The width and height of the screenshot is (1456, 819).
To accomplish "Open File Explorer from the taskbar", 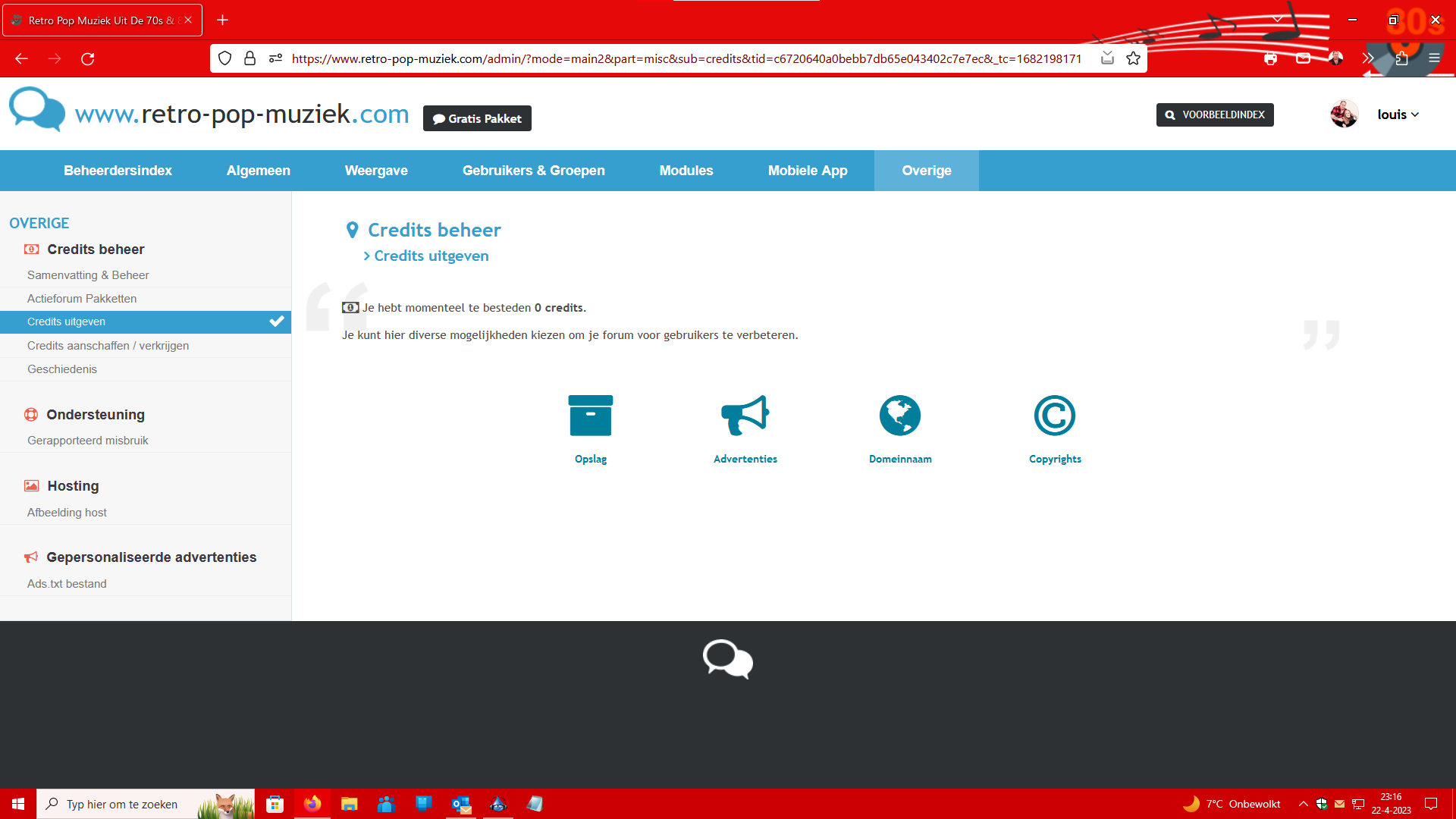I will coord(349,804).
